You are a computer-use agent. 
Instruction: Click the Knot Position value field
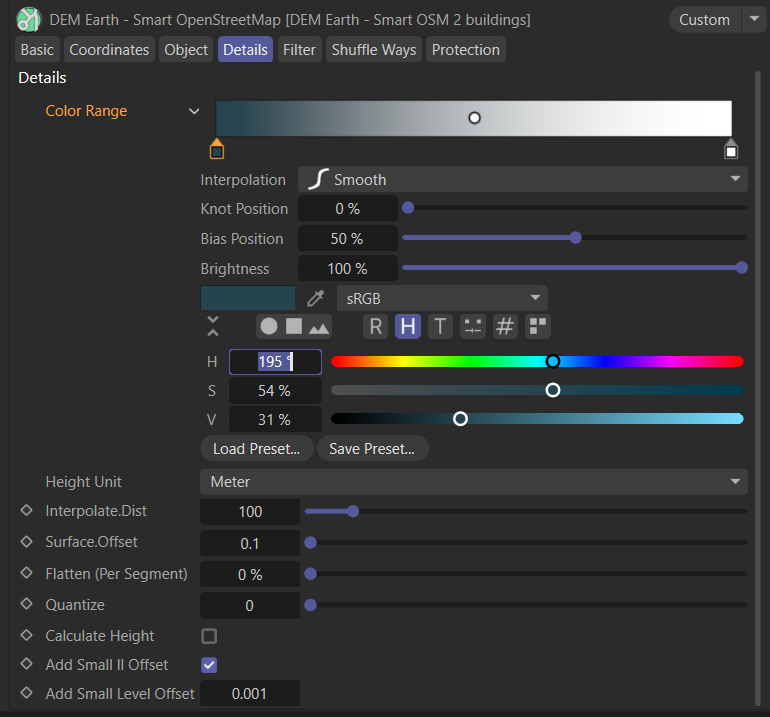tap(348, 209)
